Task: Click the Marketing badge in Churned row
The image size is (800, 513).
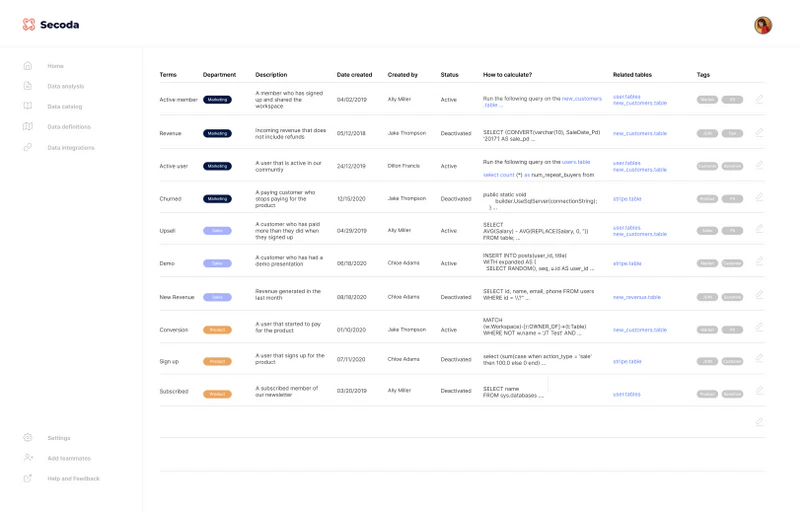Action: tap(217, 199)
